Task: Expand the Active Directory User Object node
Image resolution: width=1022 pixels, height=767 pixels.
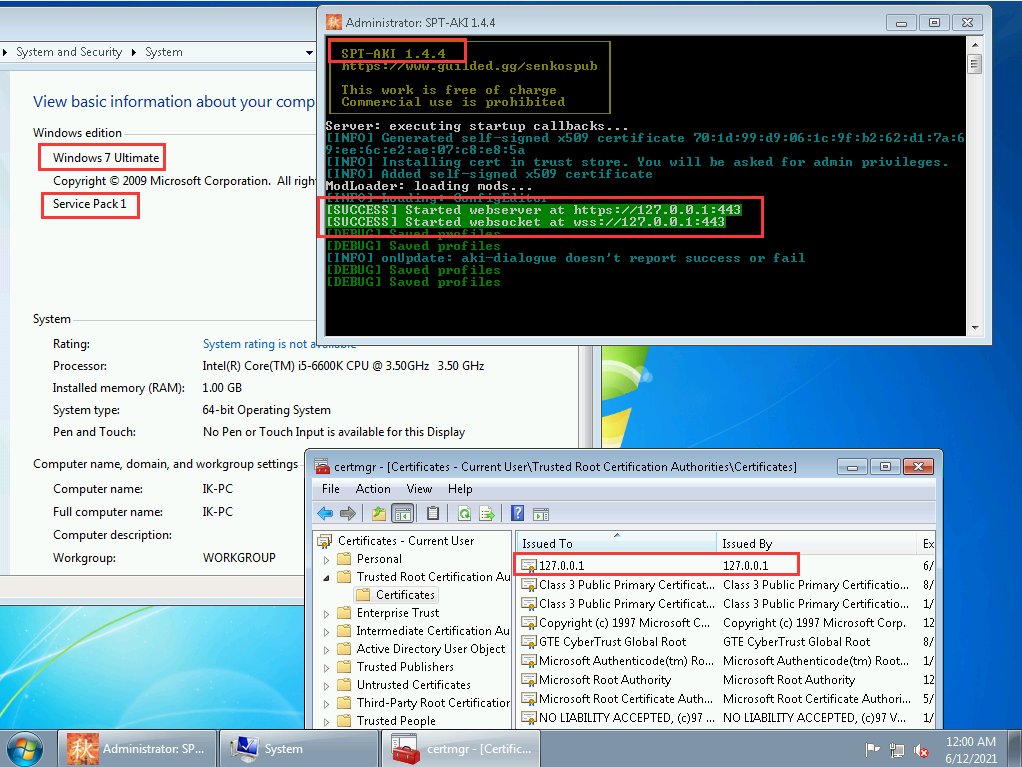Action: pyautogui.click(x=327, y=649)
